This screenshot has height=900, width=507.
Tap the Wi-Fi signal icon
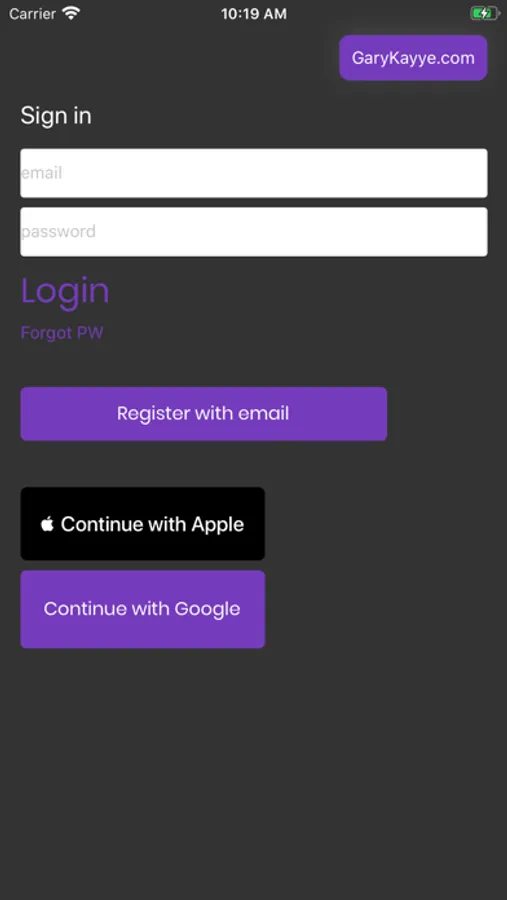tap(72, 13)
